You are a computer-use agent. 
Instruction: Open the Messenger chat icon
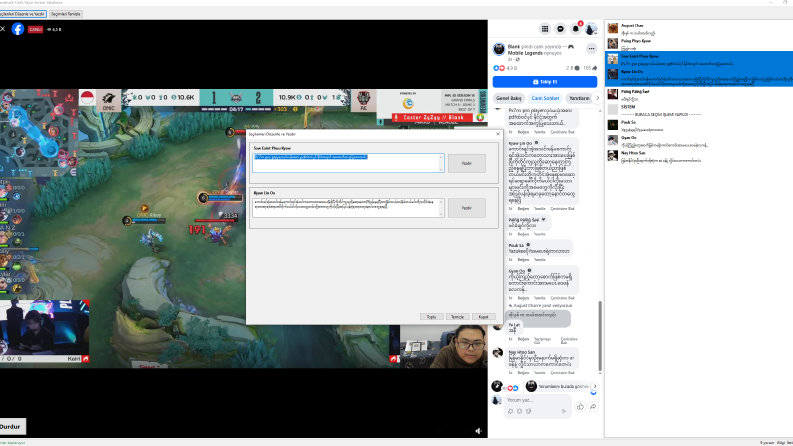click(560, 29)
